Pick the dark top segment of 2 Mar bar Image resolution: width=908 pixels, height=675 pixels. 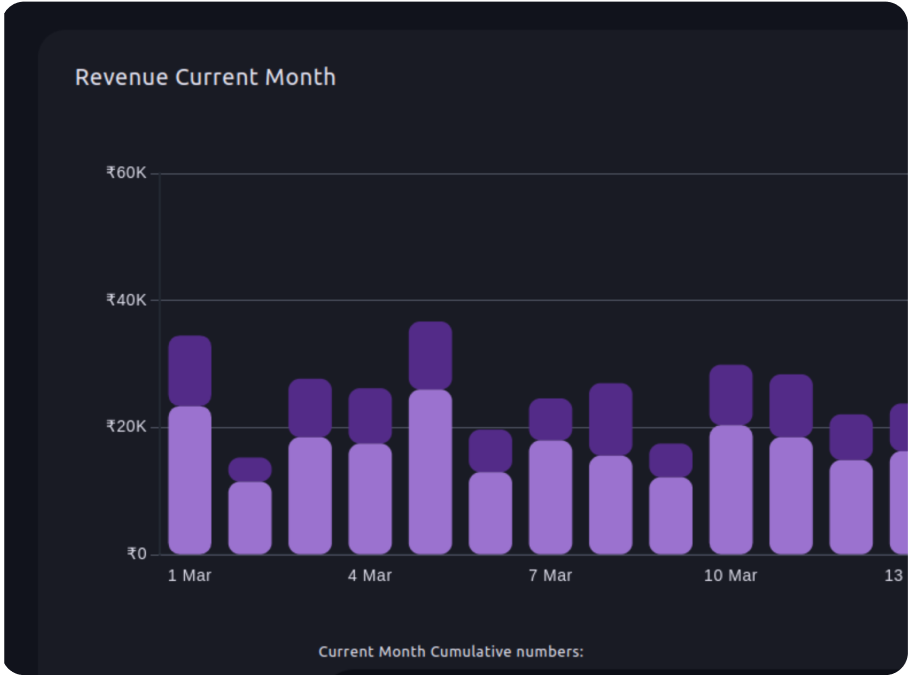250,469
